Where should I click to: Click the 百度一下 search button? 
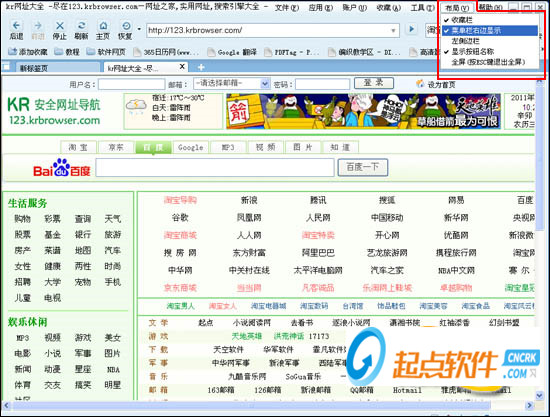point(363,167)
